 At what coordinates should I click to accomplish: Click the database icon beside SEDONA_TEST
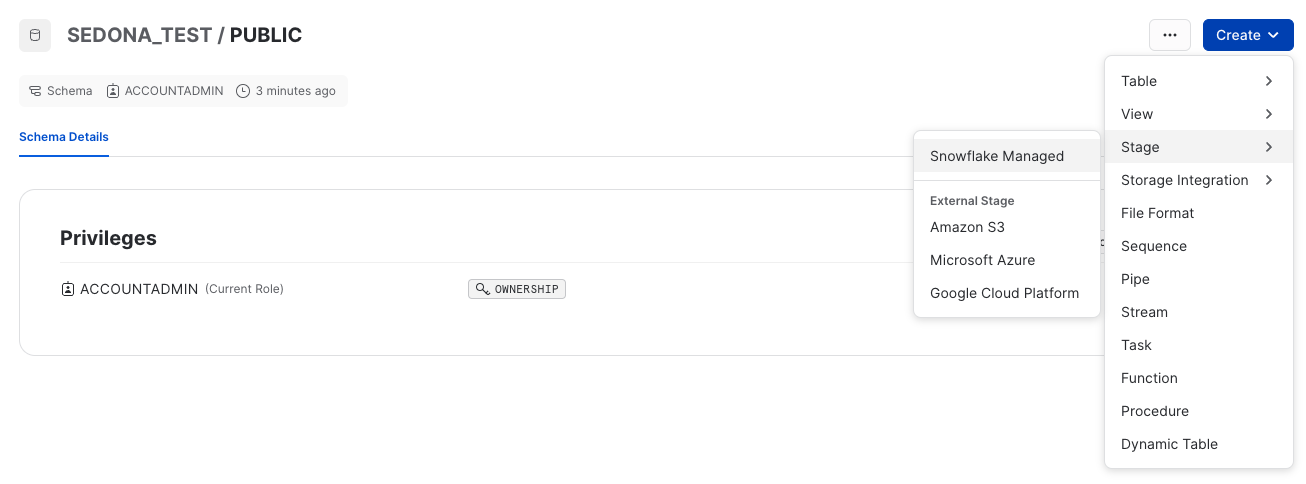36,36
